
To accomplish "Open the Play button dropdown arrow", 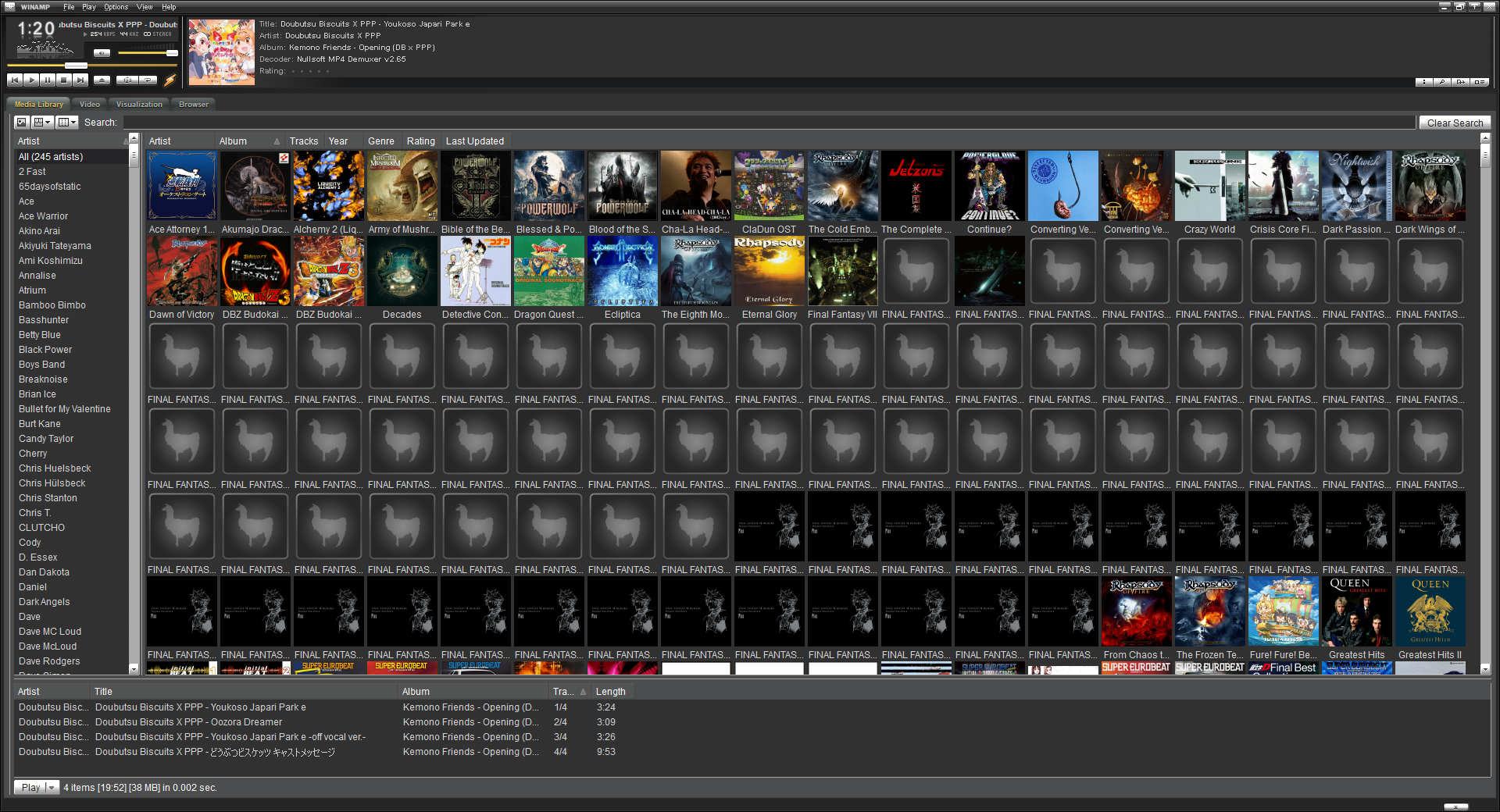I will [52, 787].
